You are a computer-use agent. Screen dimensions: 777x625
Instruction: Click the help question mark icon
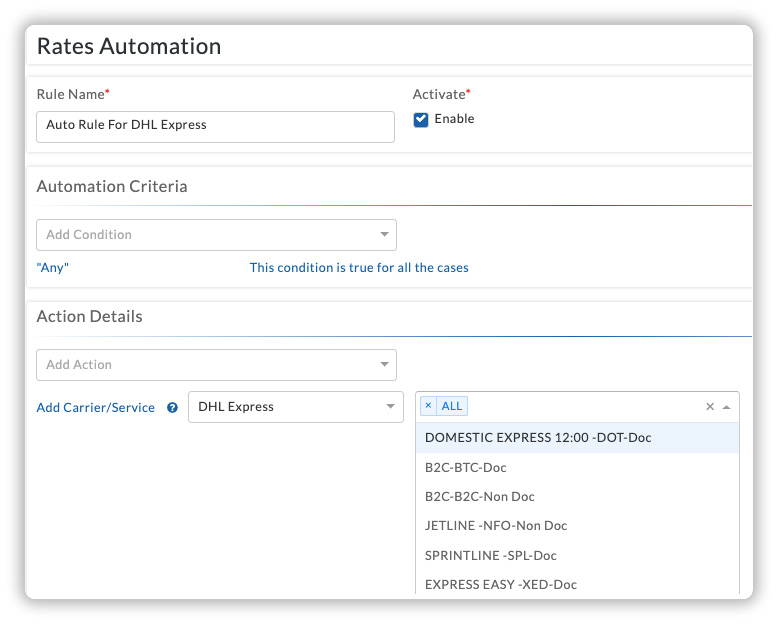click(172, 407)
